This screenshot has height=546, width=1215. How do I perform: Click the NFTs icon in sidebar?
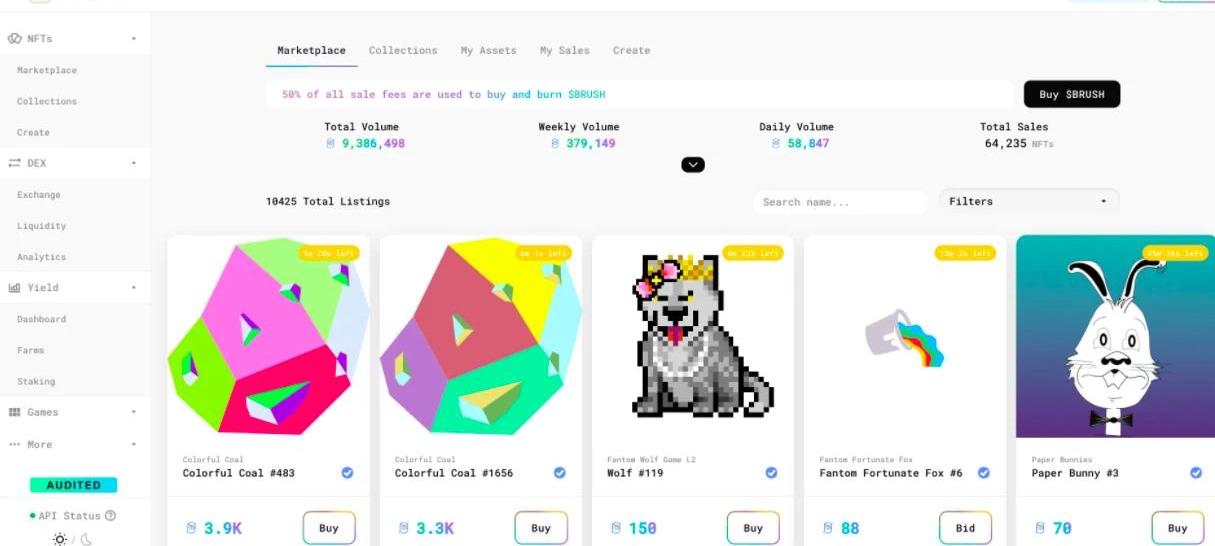tap(14, 39)
